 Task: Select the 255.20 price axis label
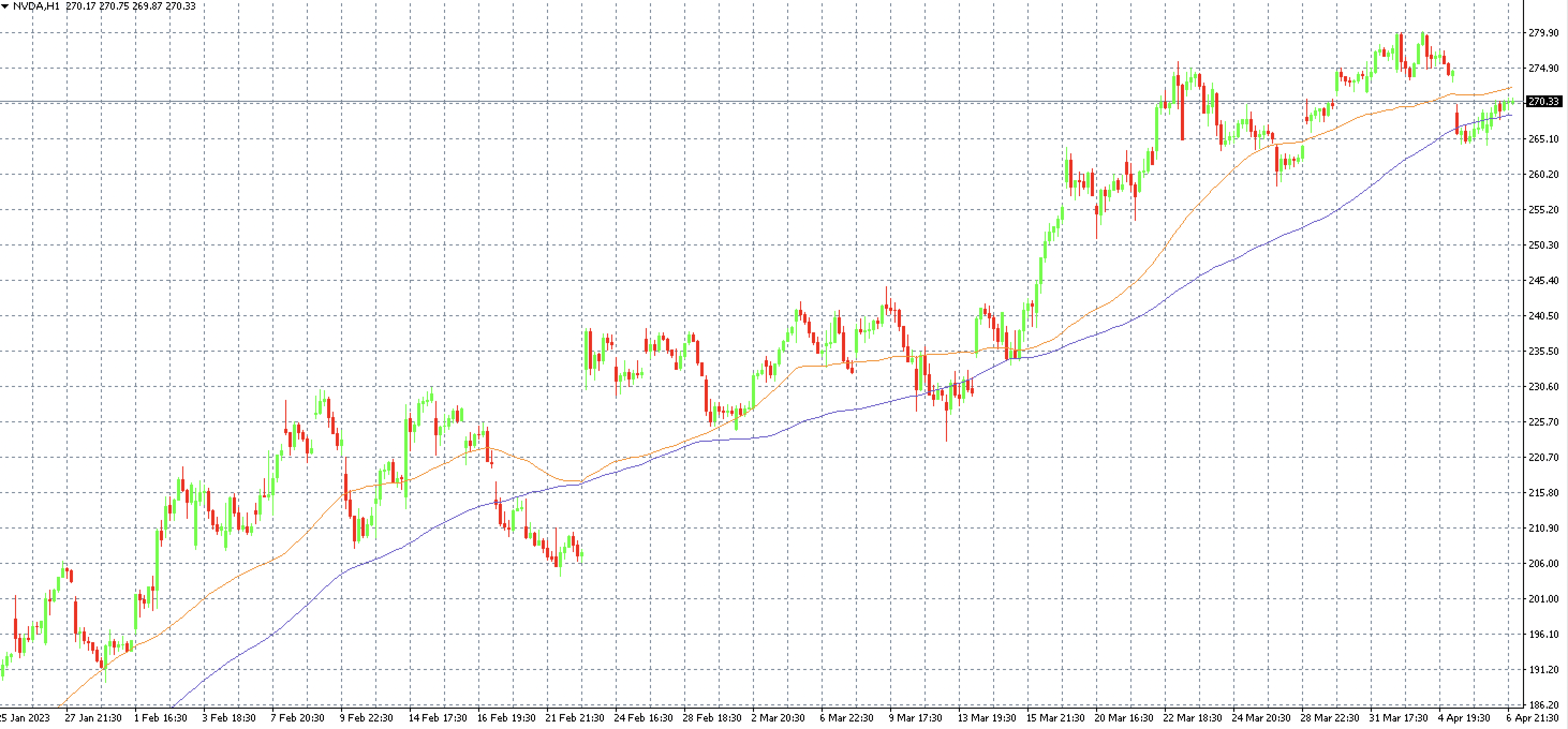[1544, 210]
